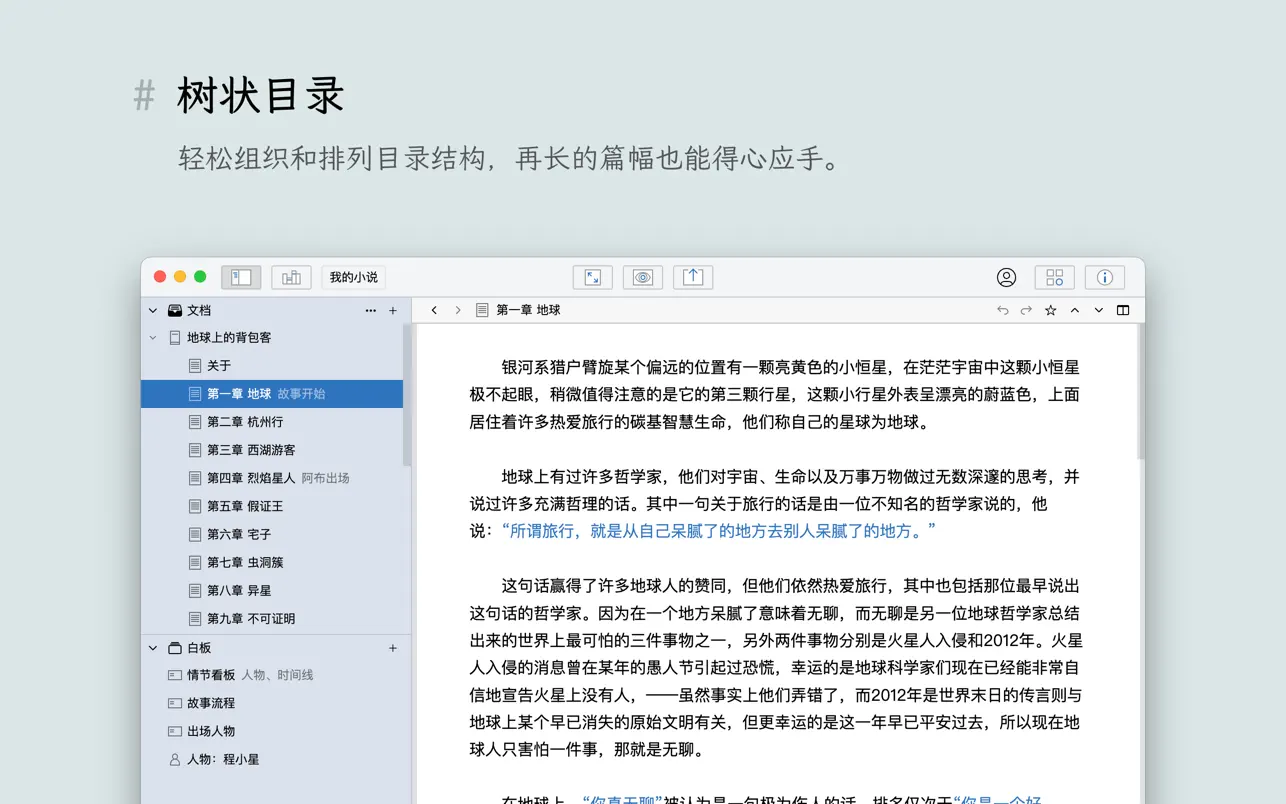
Task: Place cursor in first paragraph 银河系猎户臂
Action: (775, 394)
